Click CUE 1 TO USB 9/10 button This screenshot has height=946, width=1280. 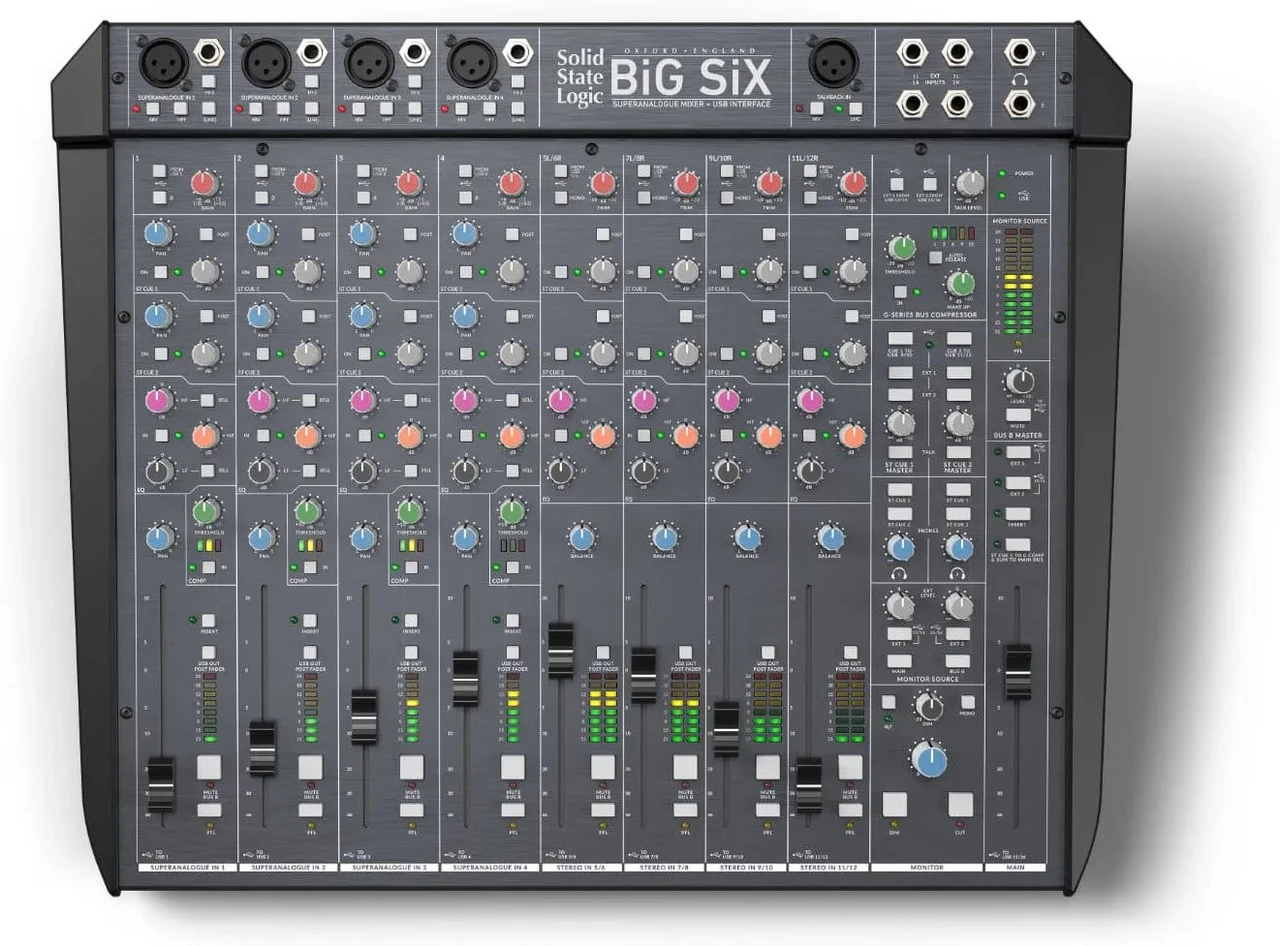900,339
